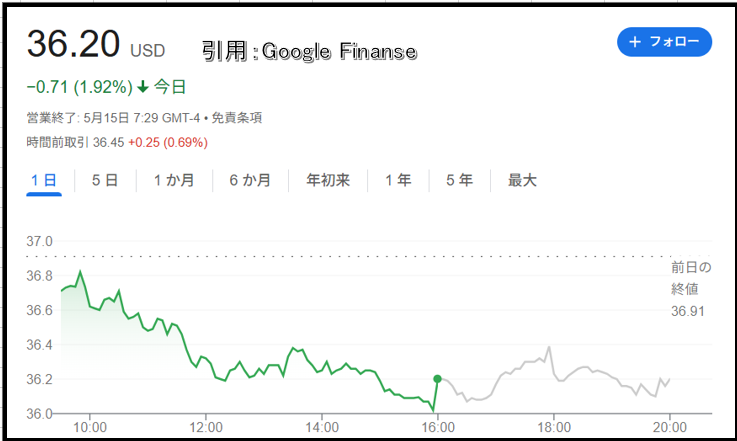
Task: Show the 最大 maximum range
Action: click(x=522, y=180)
